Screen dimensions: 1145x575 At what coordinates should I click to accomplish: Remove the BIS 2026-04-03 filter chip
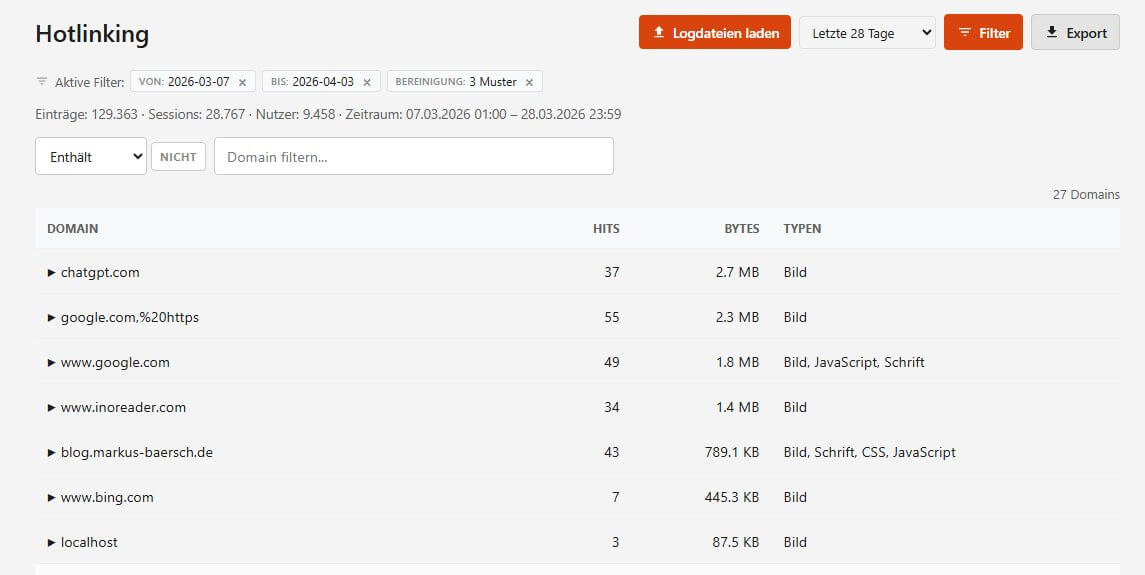click(x=367, y=82)
